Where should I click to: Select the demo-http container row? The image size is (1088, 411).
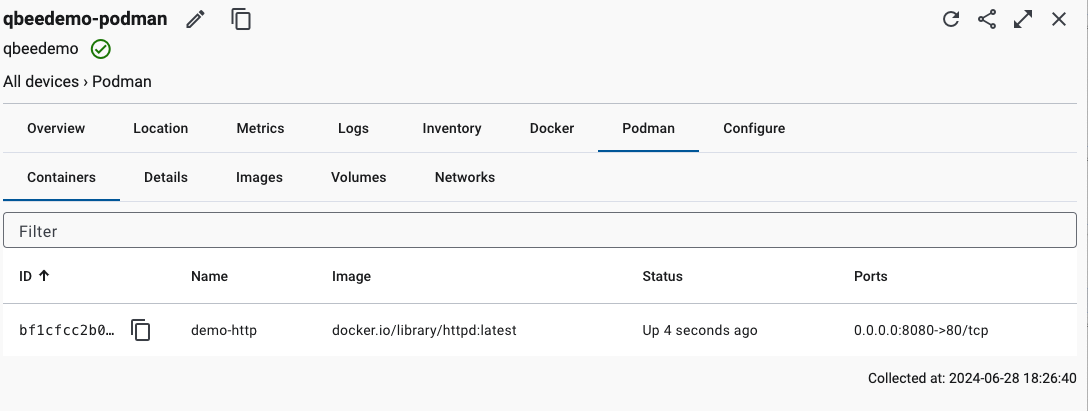coord(224,330)
